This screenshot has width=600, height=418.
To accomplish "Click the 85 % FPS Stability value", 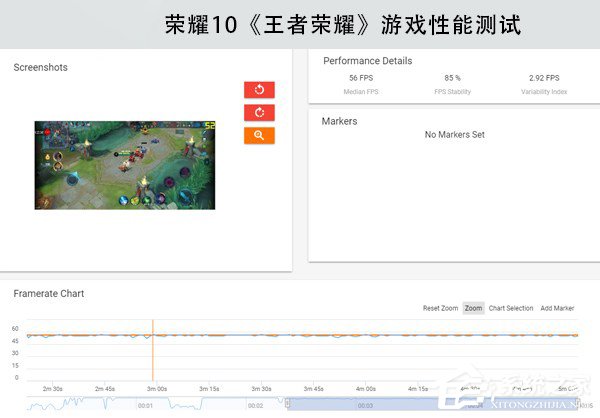I will click(452, 78).
